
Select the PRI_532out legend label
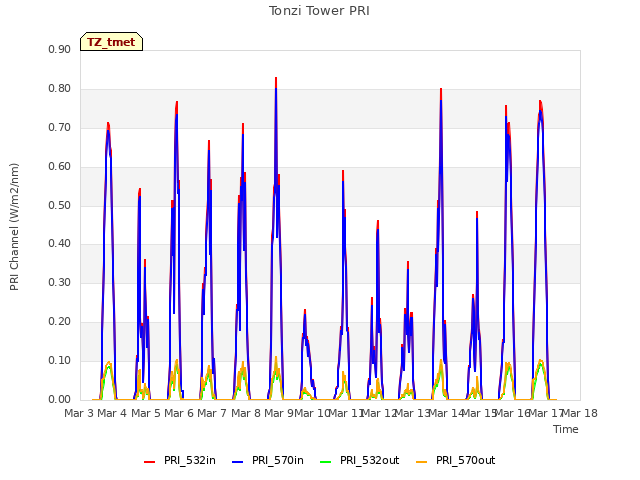pyautogui.click(x=369, y=460)
